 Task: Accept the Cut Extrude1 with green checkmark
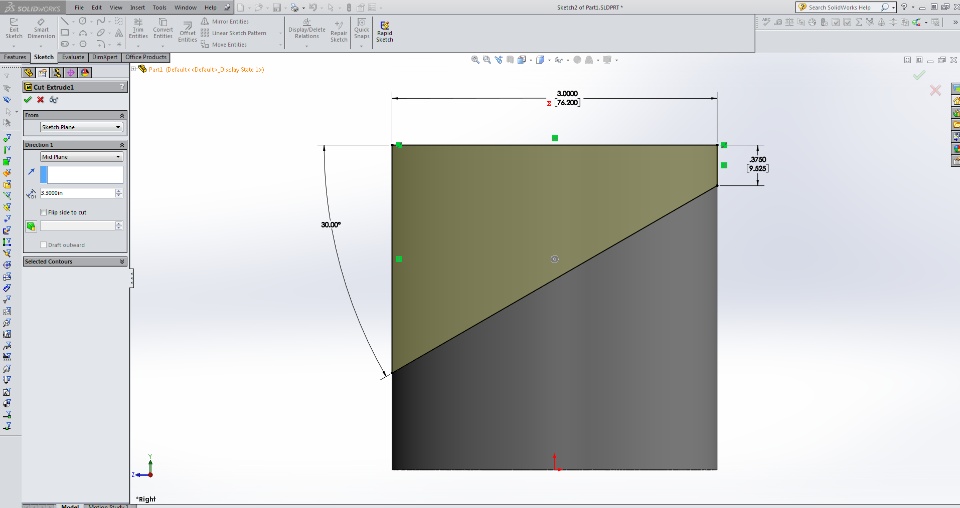coord(28,100)
